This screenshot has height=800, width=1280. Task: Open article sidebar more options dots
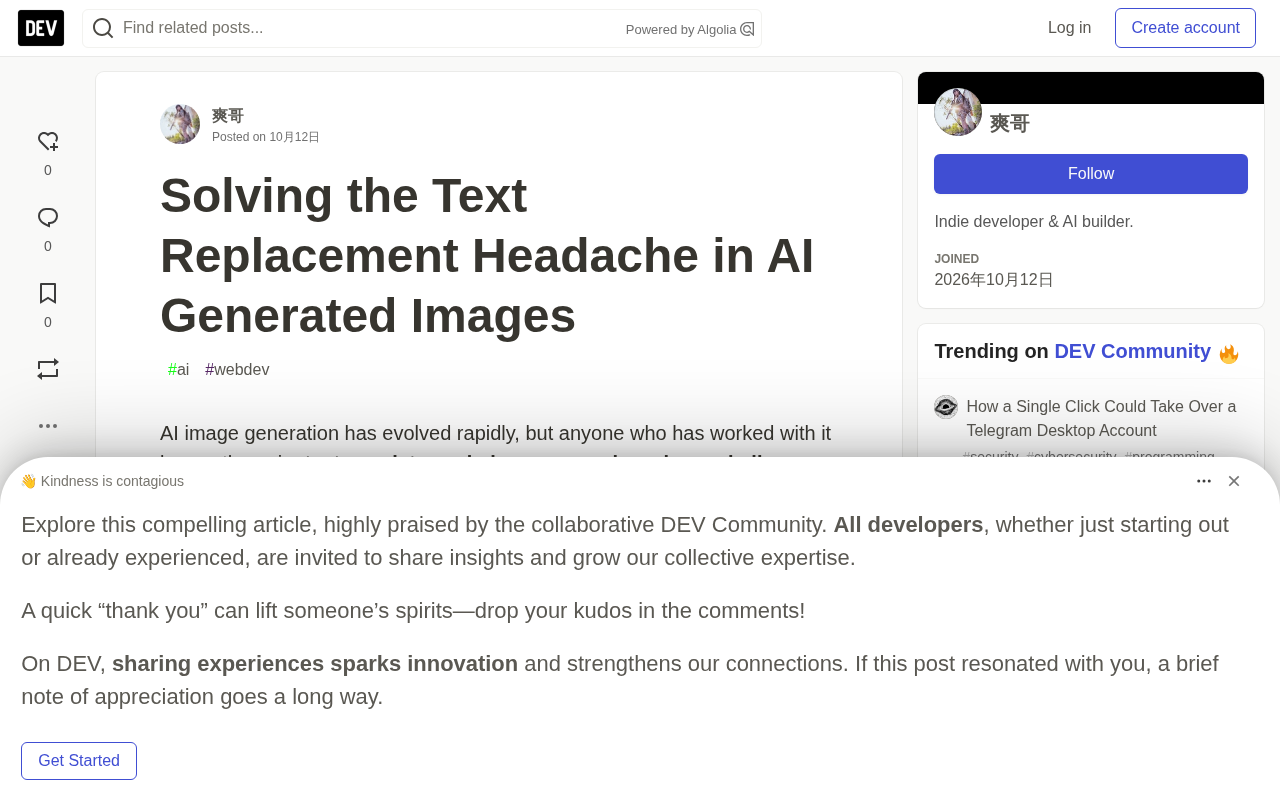click(48, 426)
